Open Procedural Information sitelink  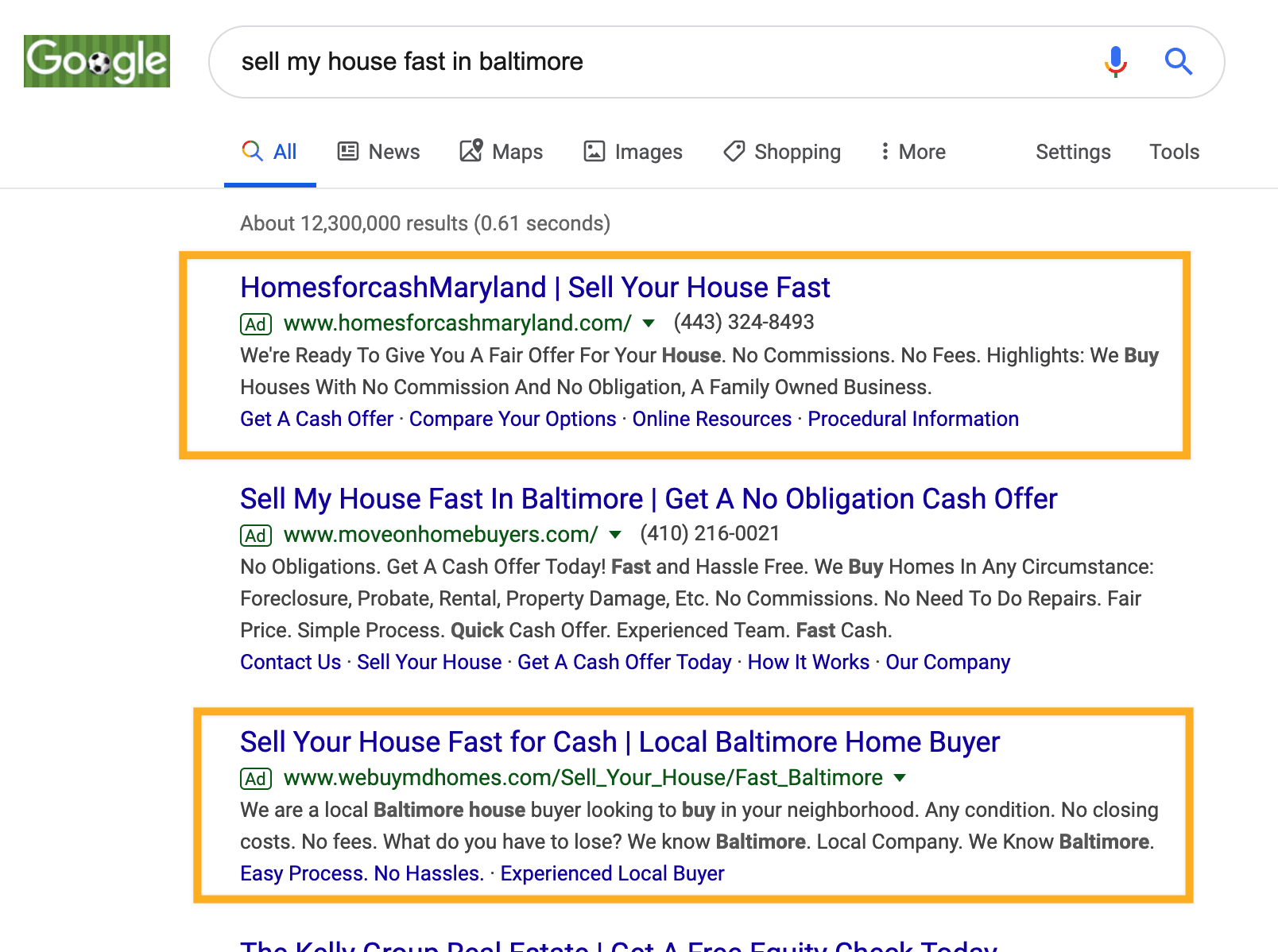[x=913, y=419]
